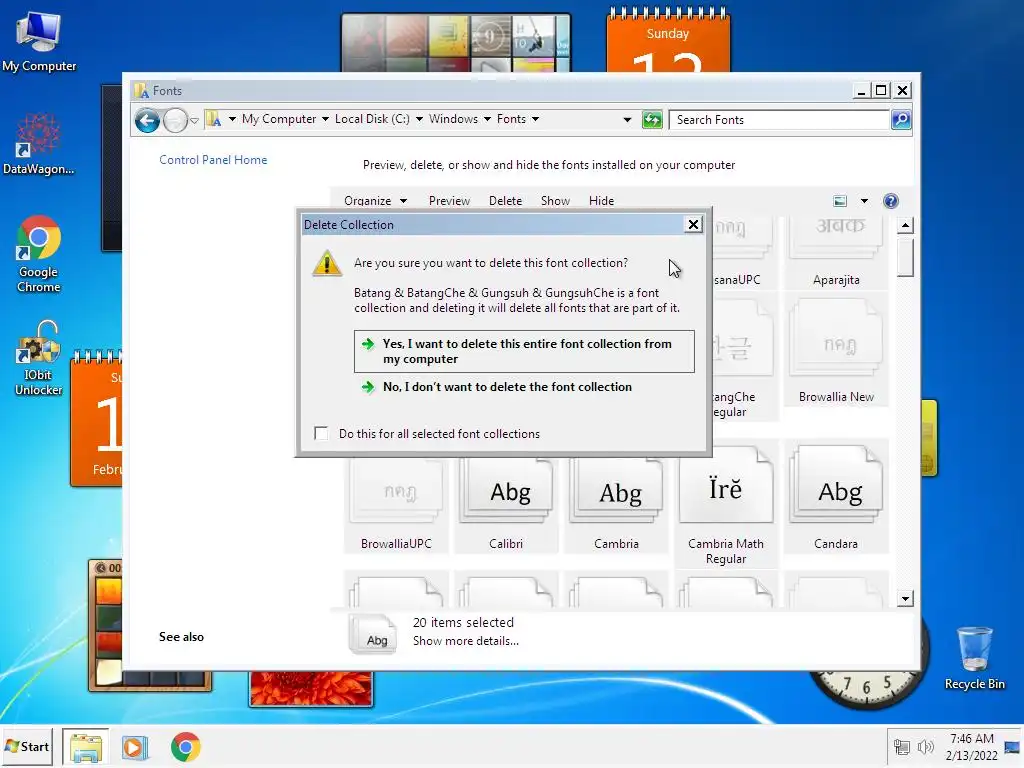Select the Cambria font
The height and width of the screenshot is (768, 1024).
tap(616, 504)
